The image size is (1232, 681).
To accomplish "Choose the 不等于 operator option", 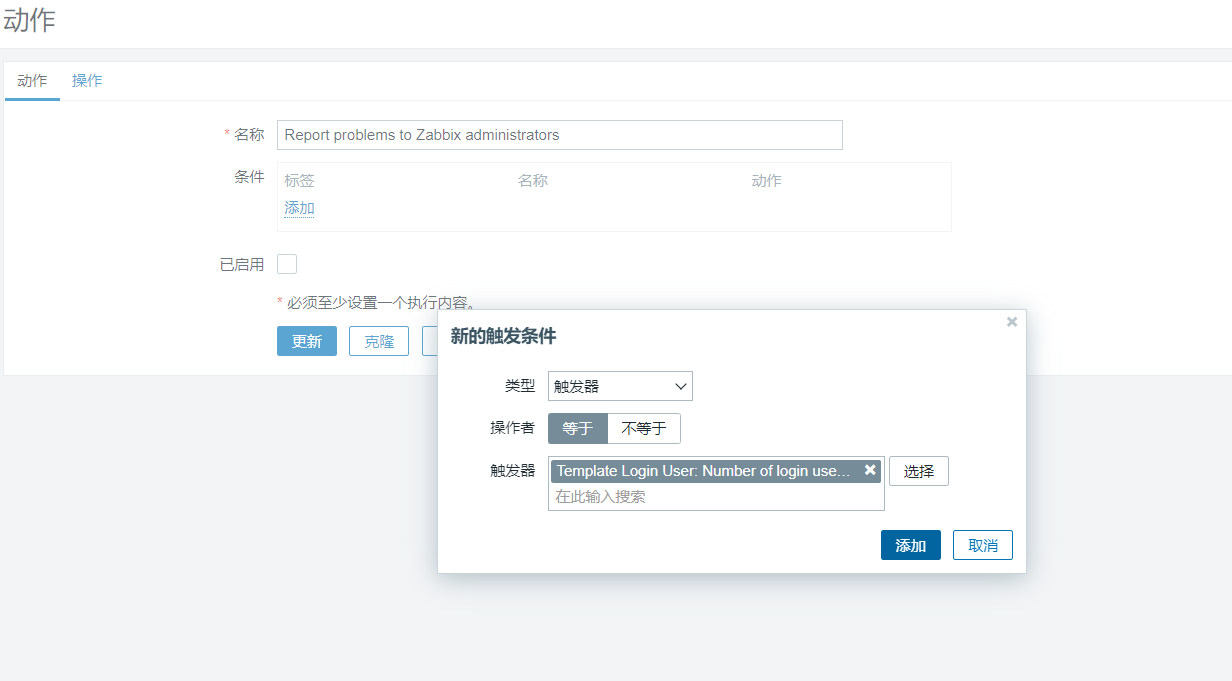I will (644, 429).
